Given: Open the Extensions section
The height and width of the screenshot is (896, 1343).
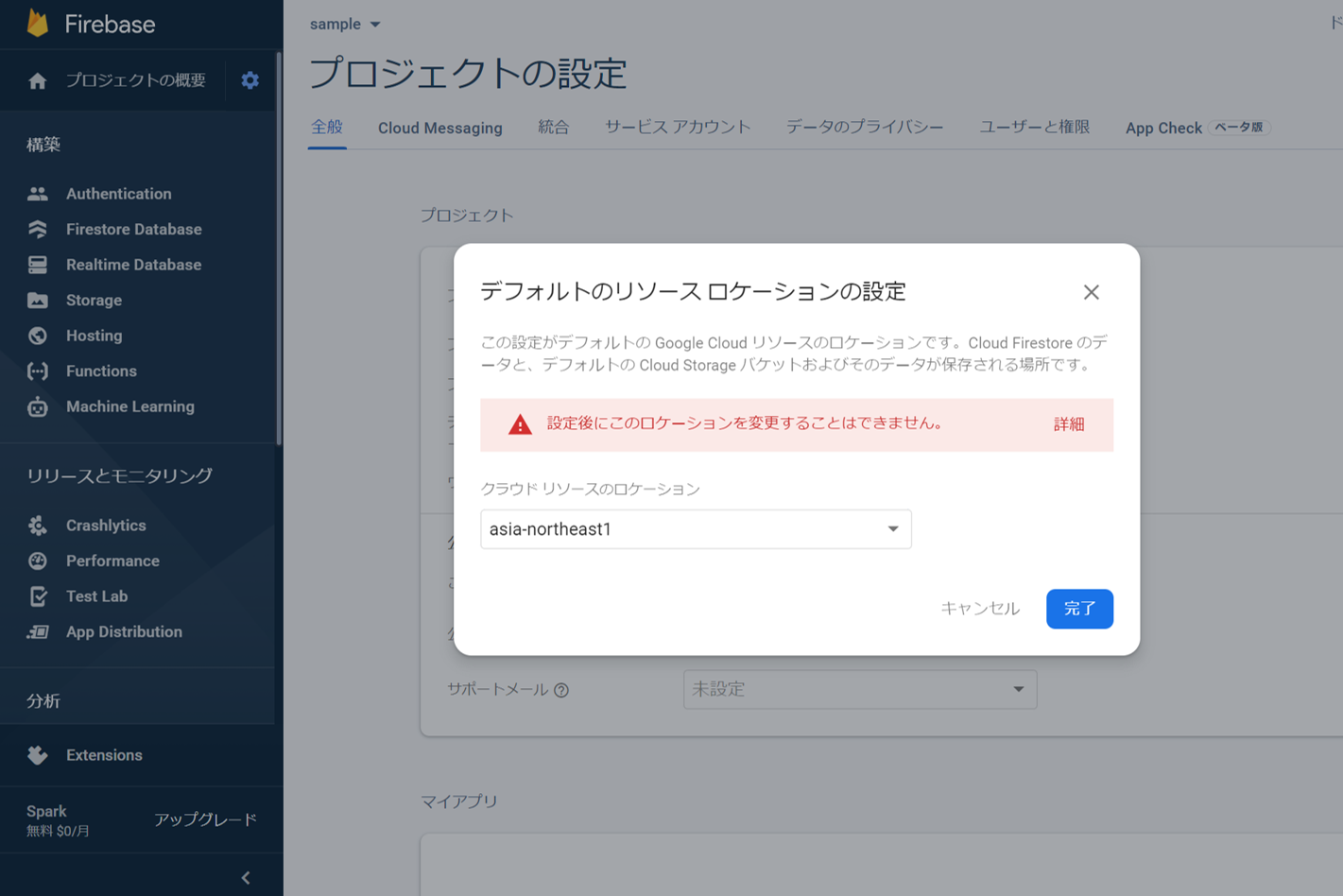Looking at the screenshot, I should point(104,755).
